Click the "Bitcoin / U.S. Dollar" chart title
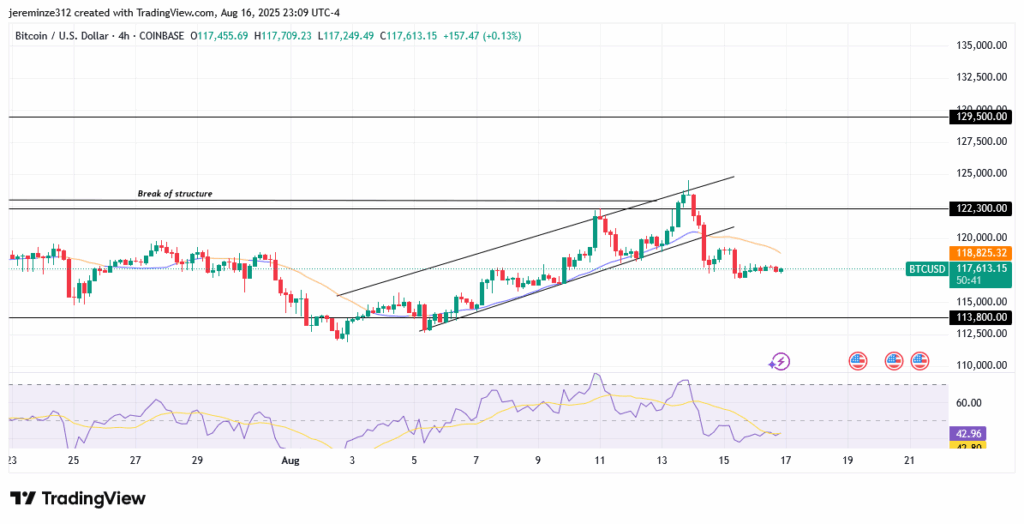The height and width of the screenshot is (524, 1024). point(62,37)
